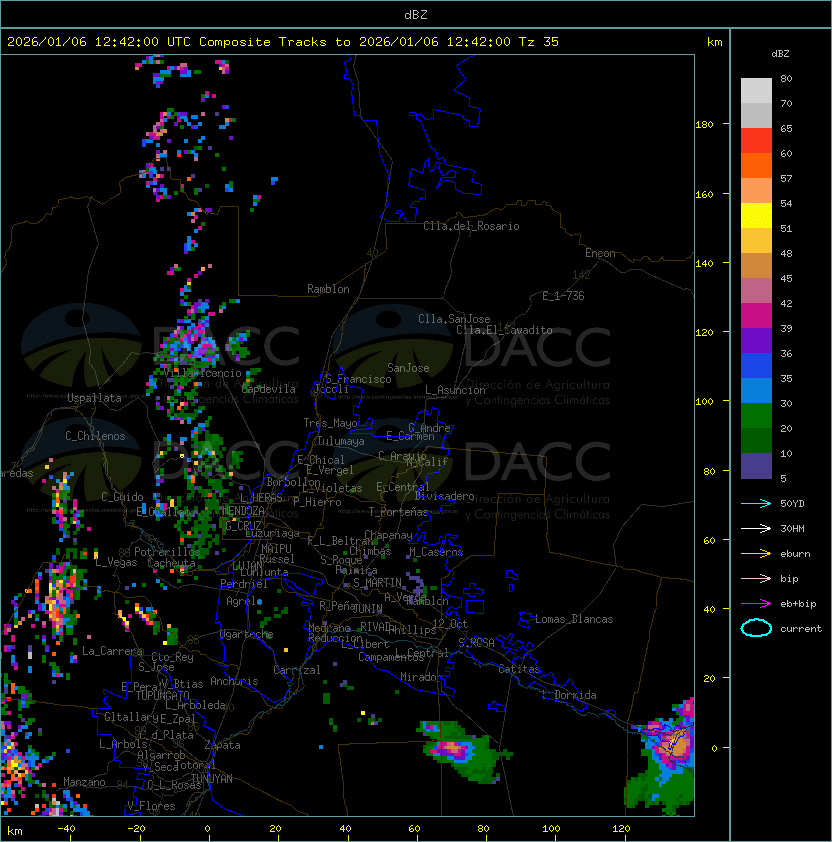Viewport: 832px width, 842px height.
Task: Click the 'TUNUYAN' map label
Action: click(212, 779)
